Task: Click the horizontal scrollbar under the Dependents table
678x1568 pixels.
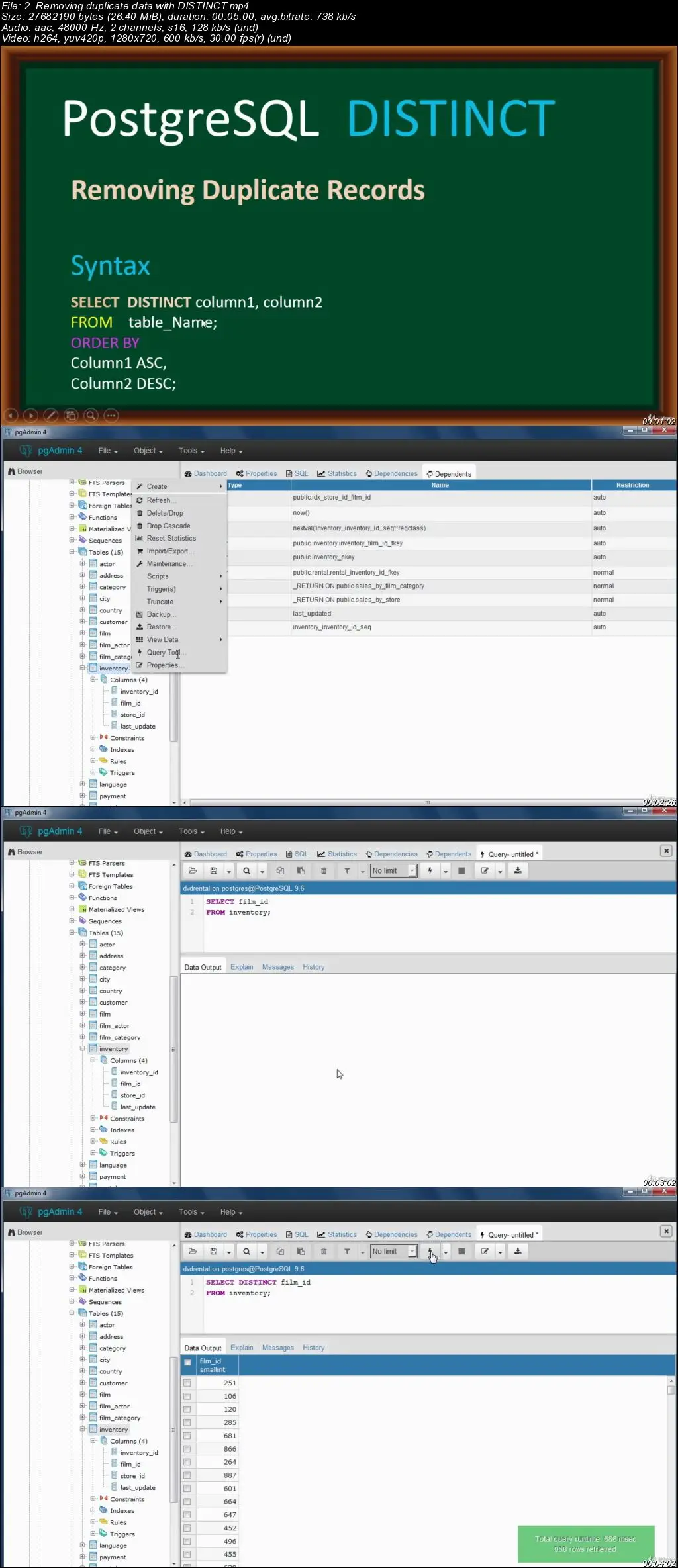Action: 428,802
